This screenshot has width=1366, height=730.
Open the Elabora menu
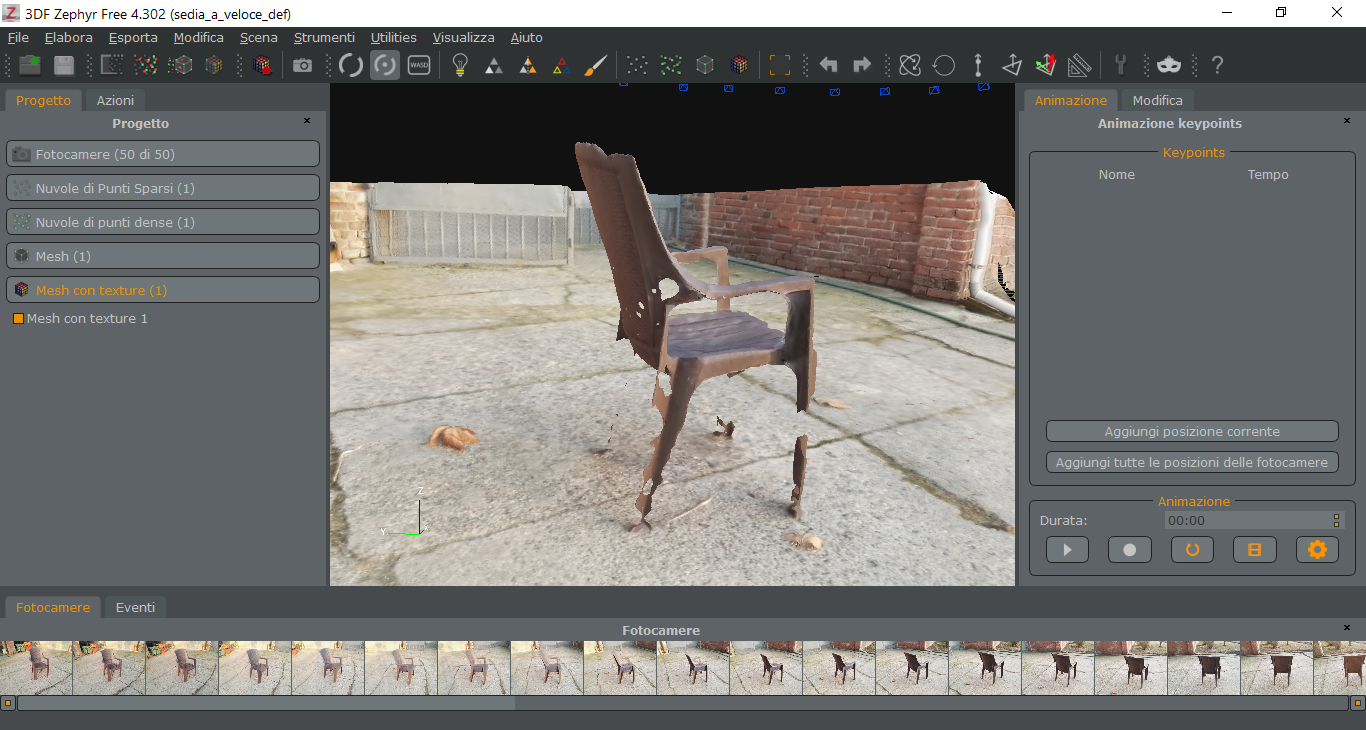tap(69, 37)
